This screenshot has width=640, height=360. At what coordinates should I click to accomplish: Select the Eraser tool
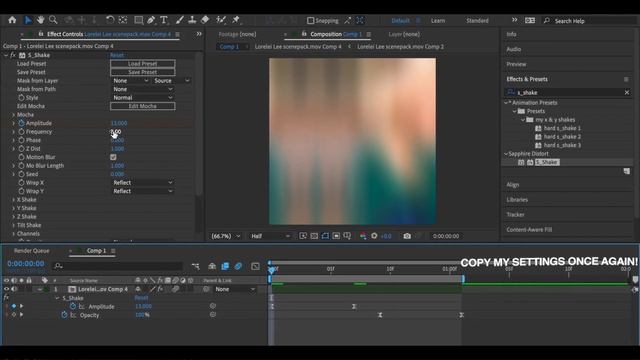click(205, 20)
